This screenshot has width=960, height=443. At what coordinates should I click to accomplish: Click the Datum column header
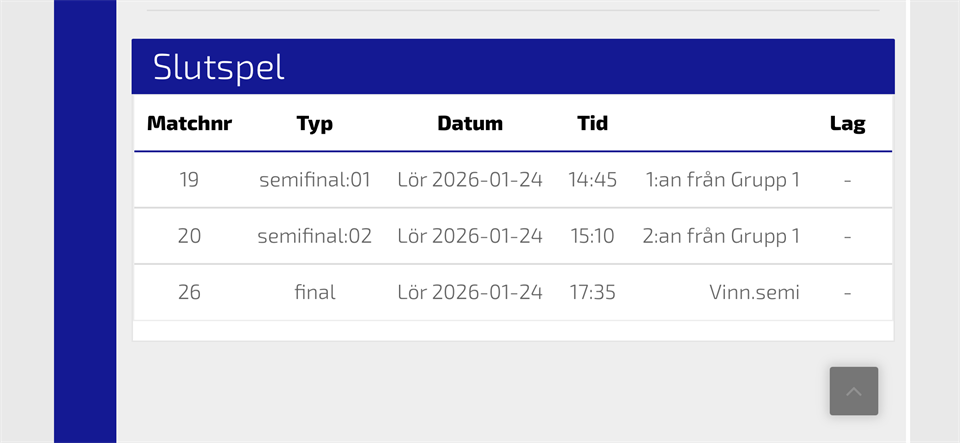[470, 124]
